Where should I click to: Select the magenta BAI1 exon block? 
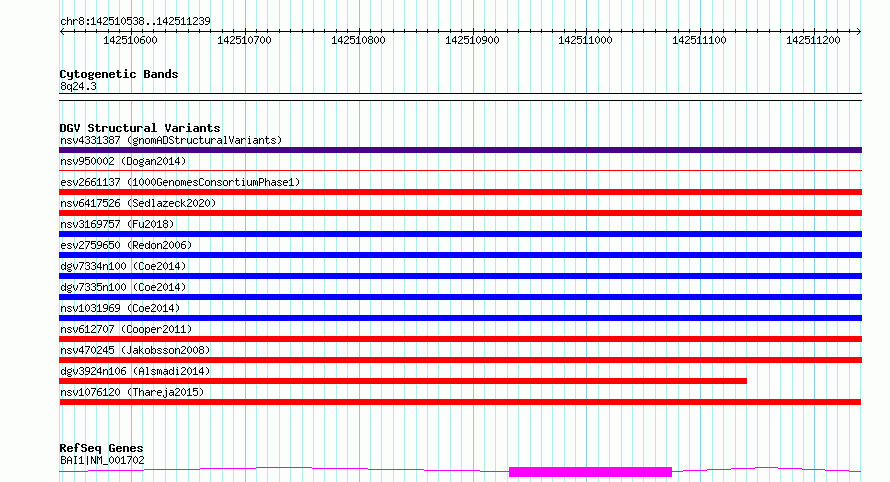590,472
